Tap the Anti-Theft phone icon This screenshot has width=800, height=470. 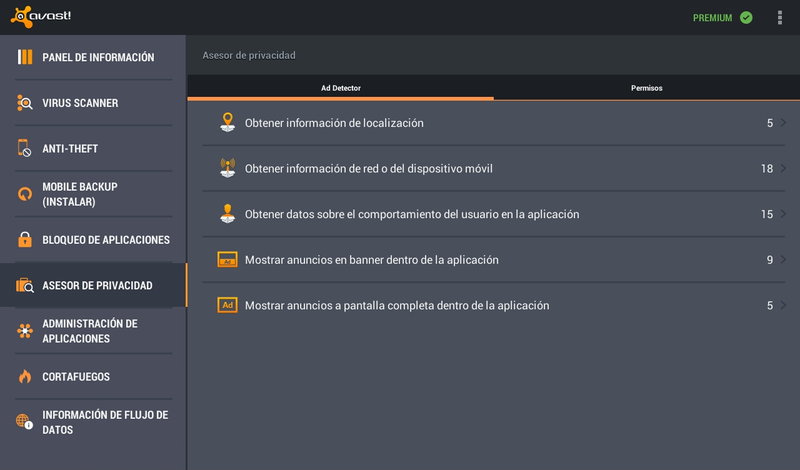24,148
